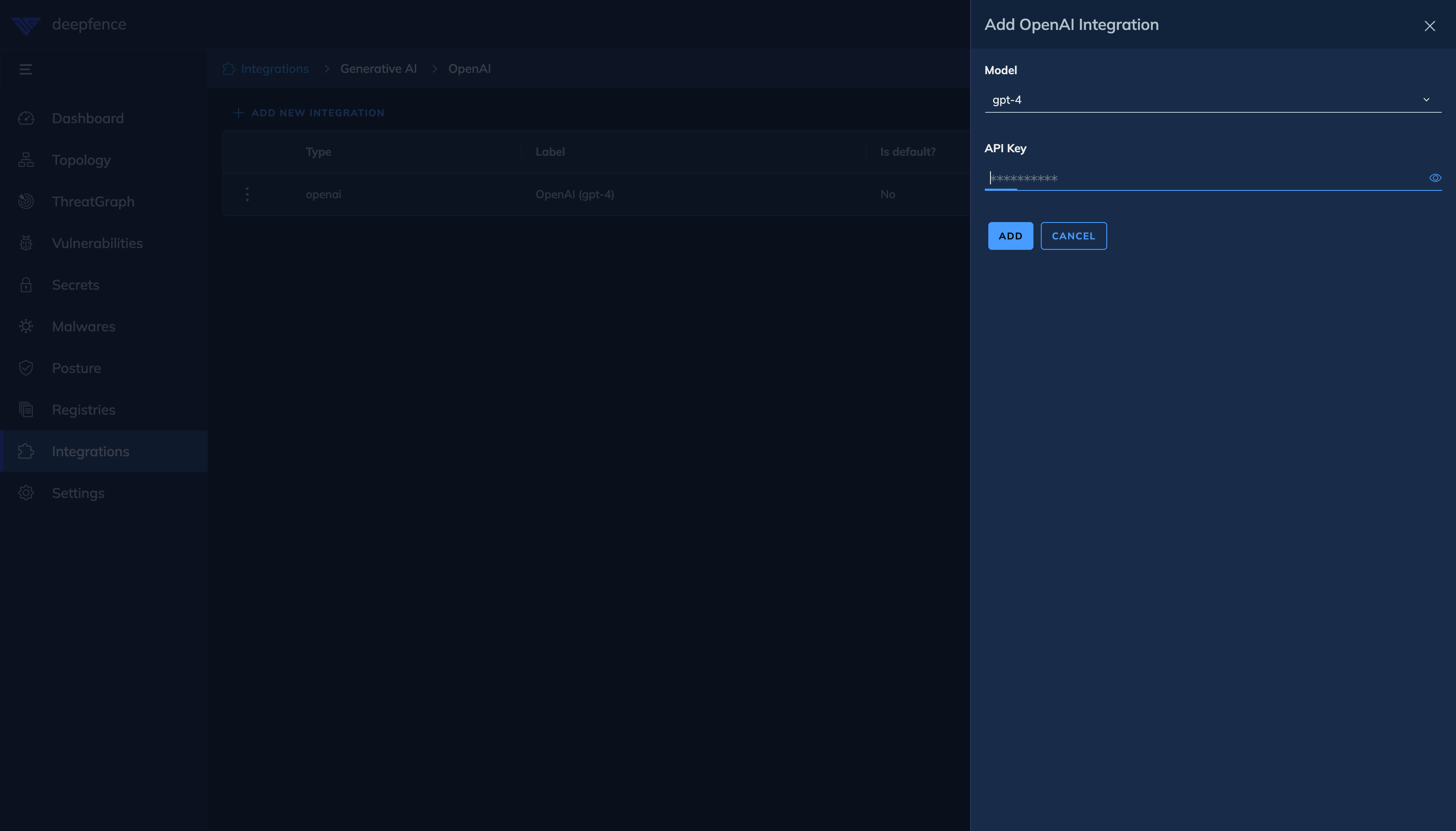Viewport: 1456px width, 831px height.
Task: Click the ADD button to save
Action: [1011, 235]
